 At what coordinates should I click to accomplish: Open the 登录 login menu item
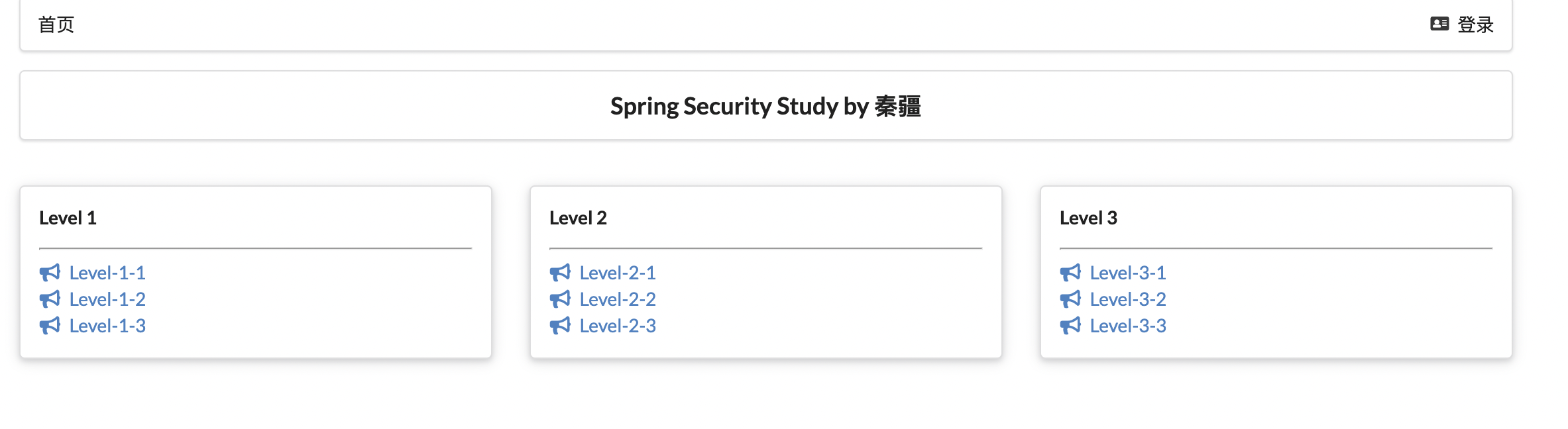pos(1475,25)
